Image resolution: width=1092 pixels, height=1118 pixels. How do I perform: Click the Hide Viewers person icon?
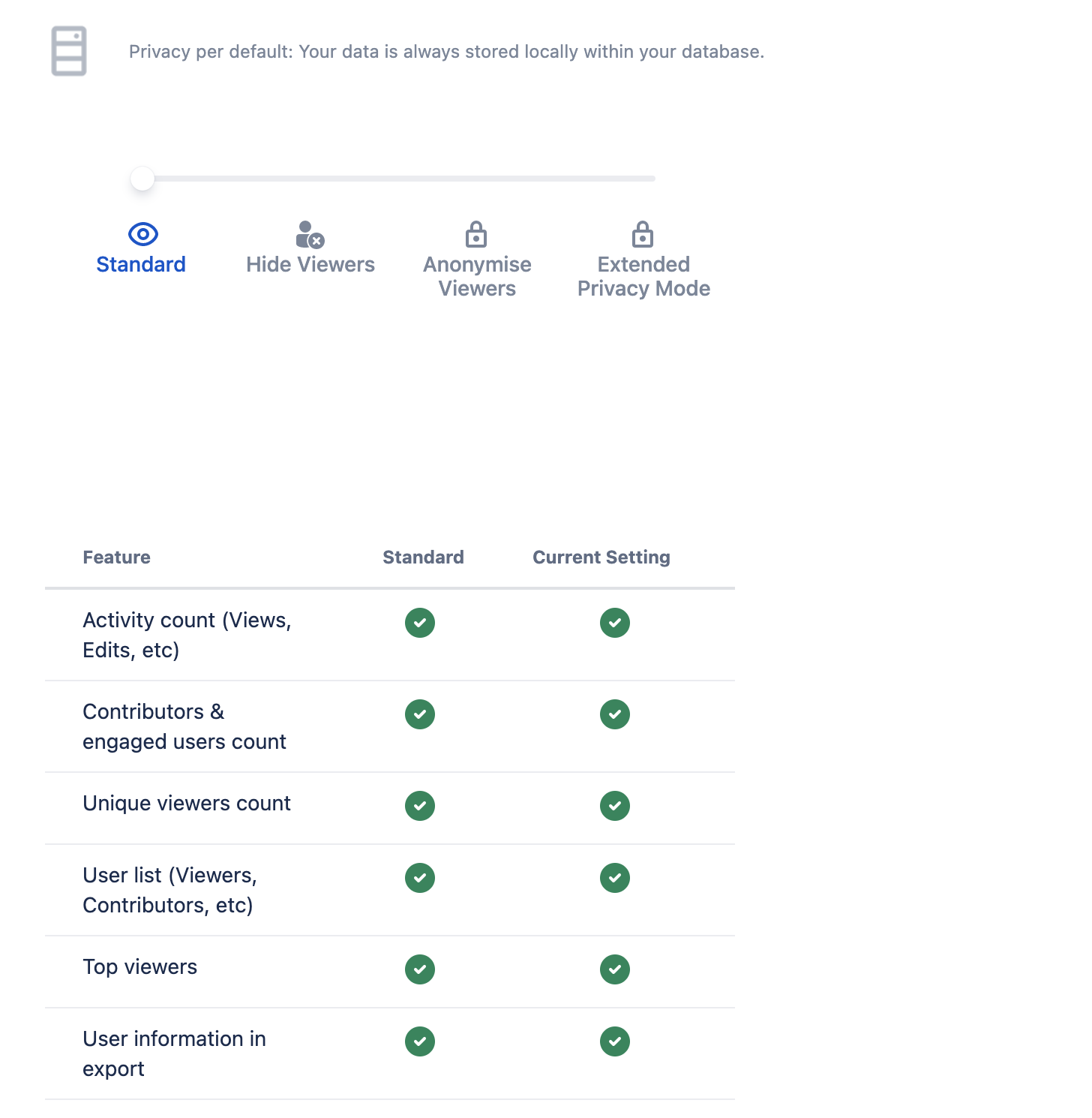[310, 234]
